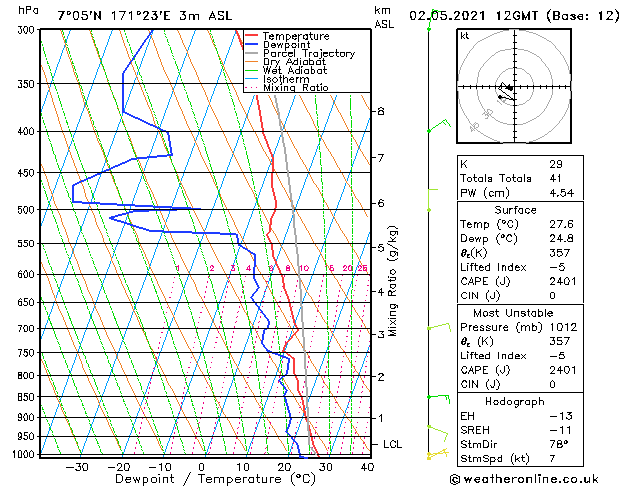Click the '550' pressure level label
The width and height of the screenshot is (629, 486).
coord(28,243)
